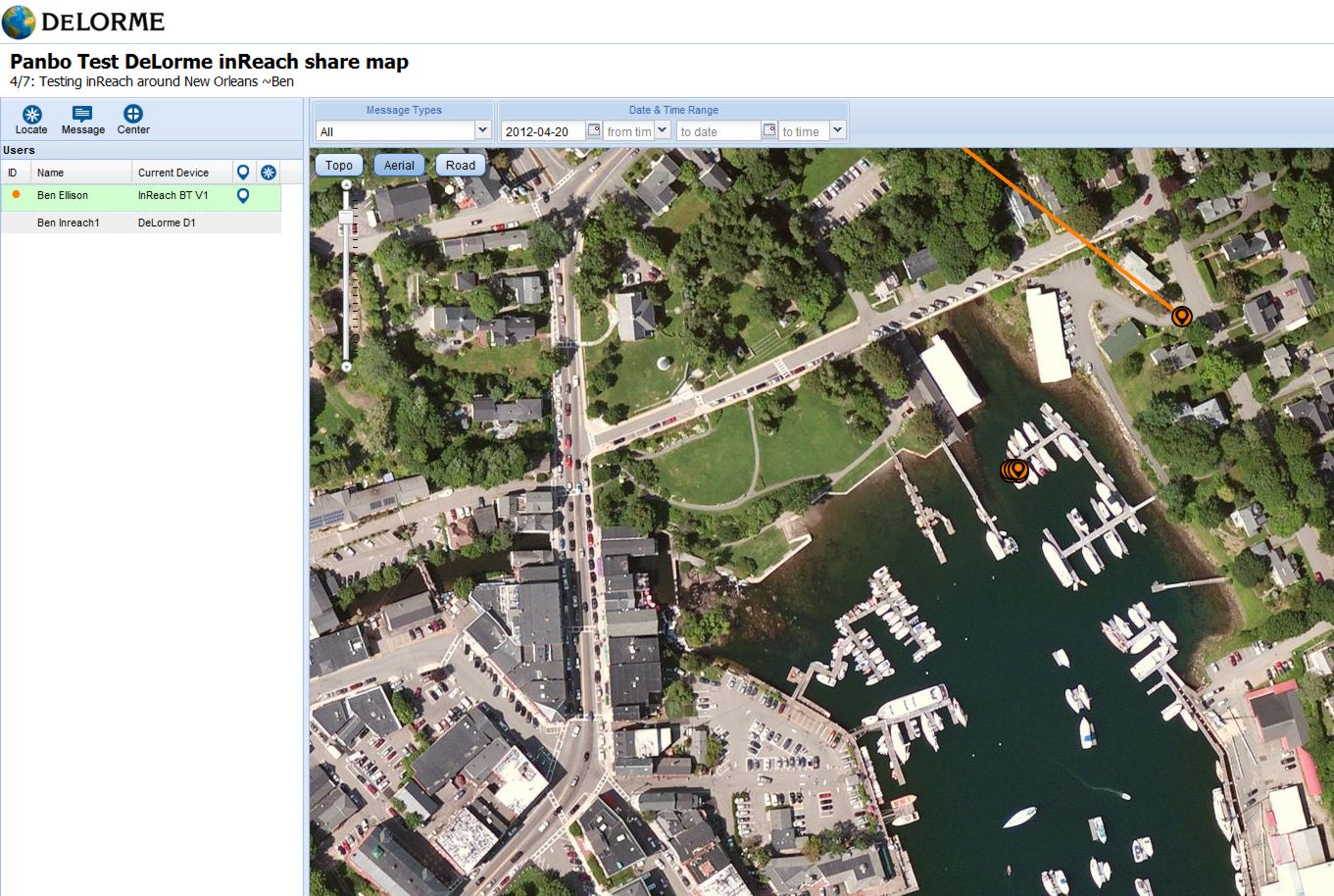
Task: Open the Message Types dropdown
Action: point(482,130)
